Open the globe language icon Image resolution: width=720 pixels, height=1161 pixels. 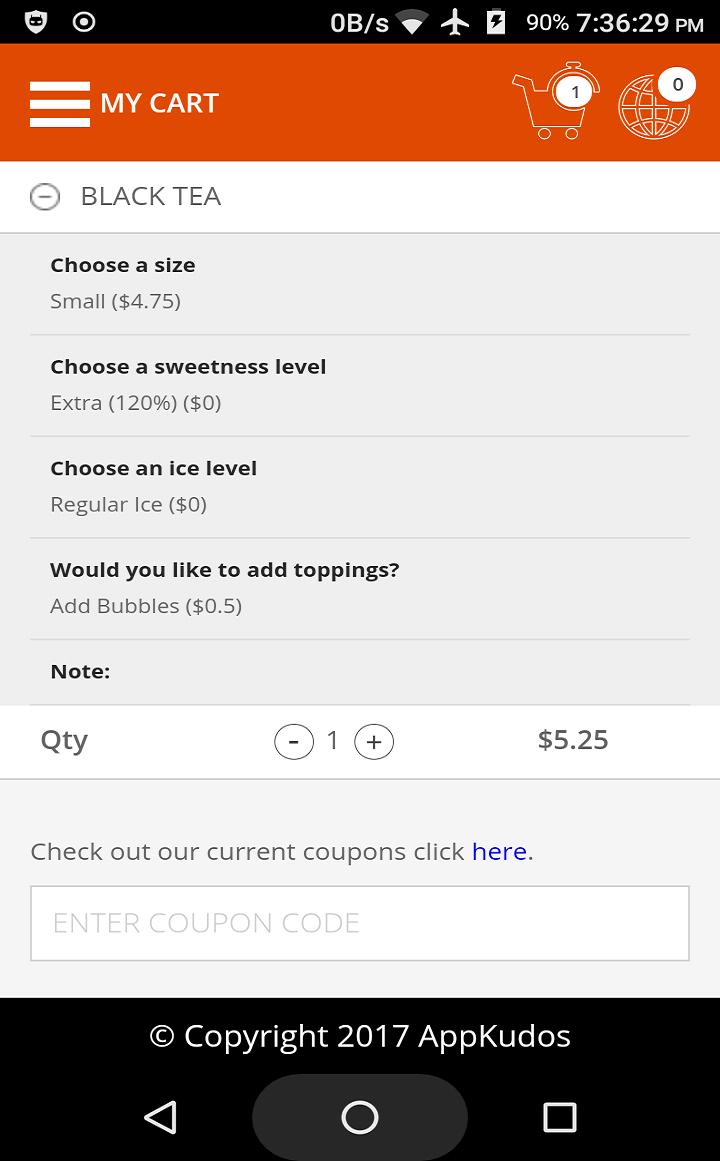pyautogui.click(x=656, y=103)
